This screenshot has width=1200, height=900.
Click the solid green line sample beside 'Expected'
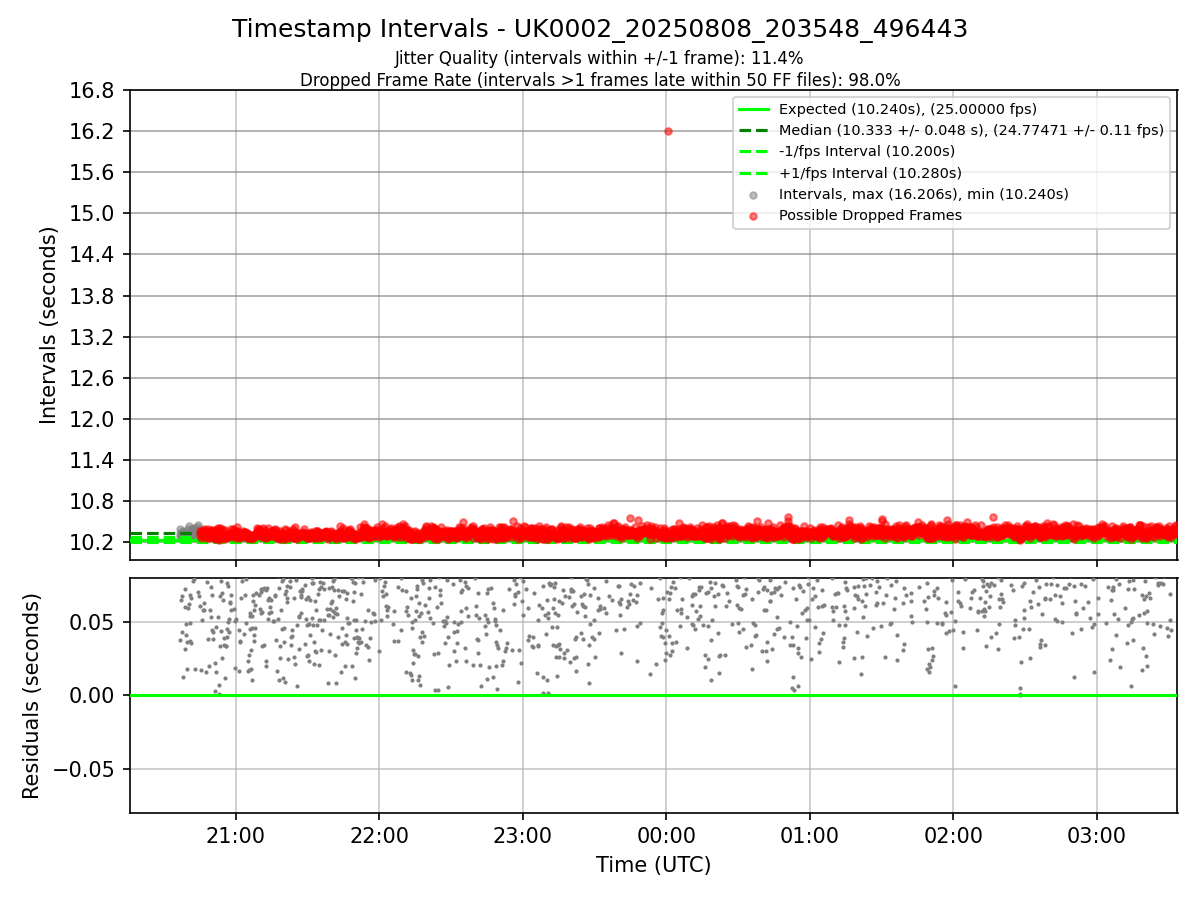click(753, 110)
